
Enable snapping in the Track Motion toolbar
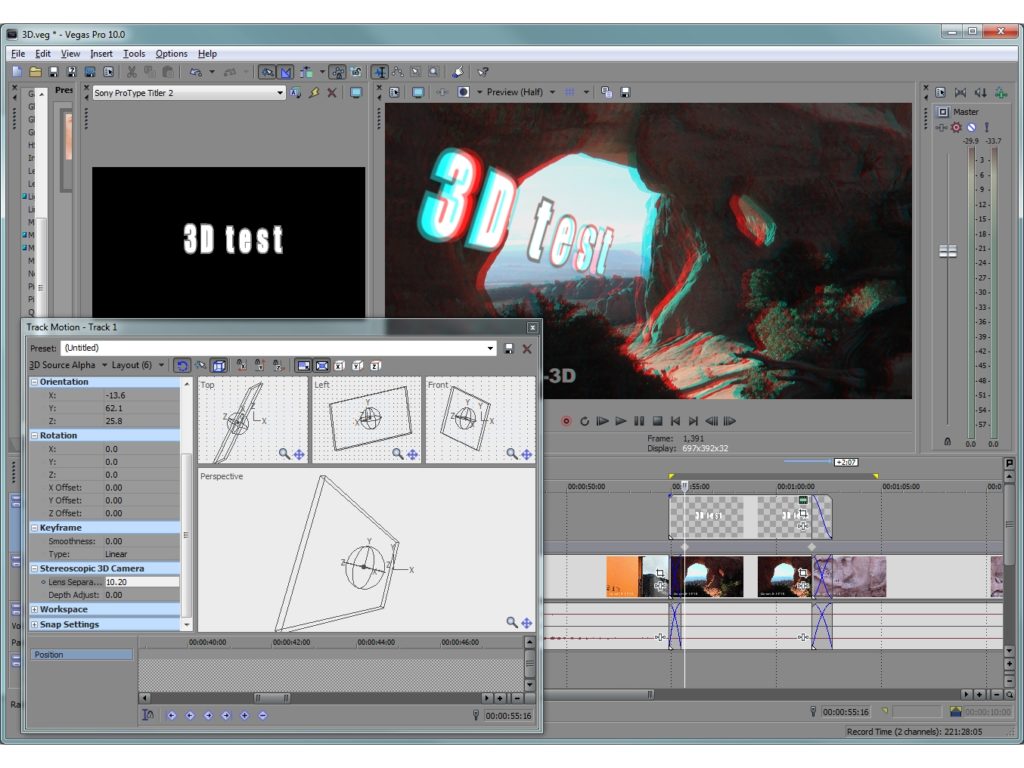click(x=200, y=364)
